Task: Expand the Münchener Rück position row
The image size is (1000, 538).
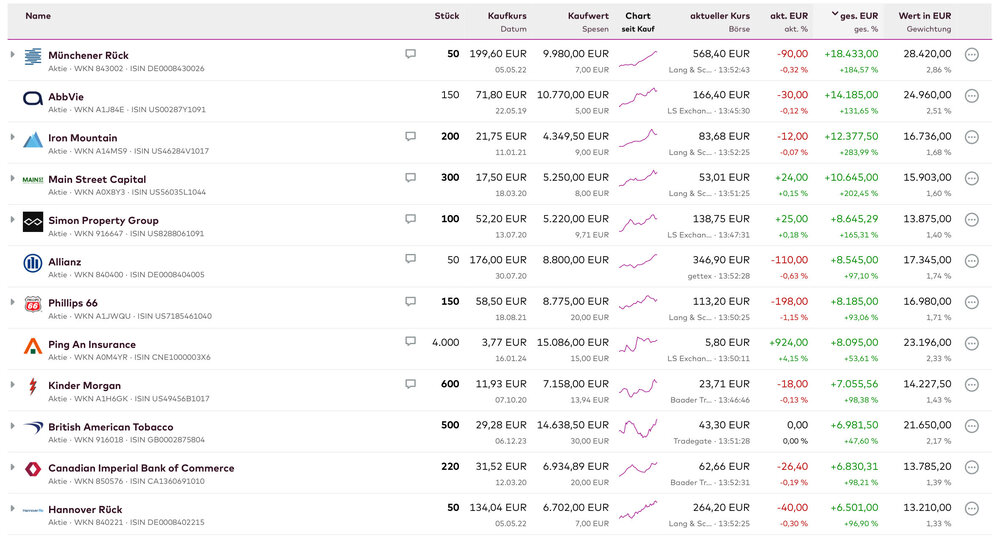Action: 12,54
